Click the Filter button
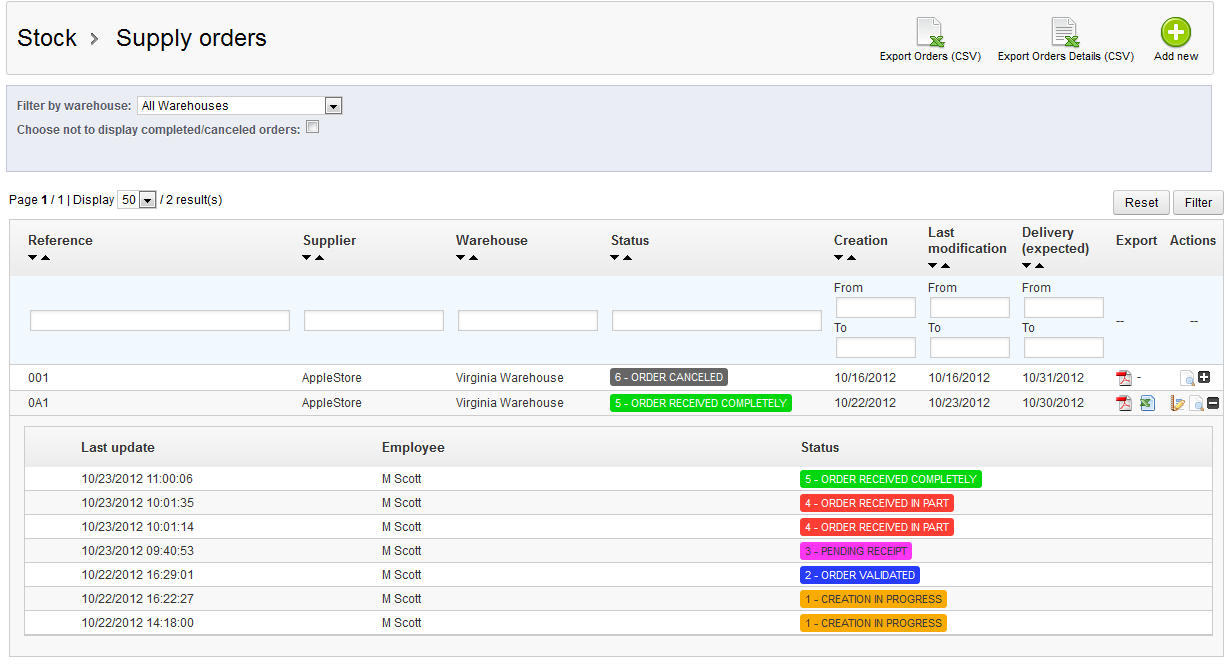This screenshot has height=665, width=1226. (1198, 202)
